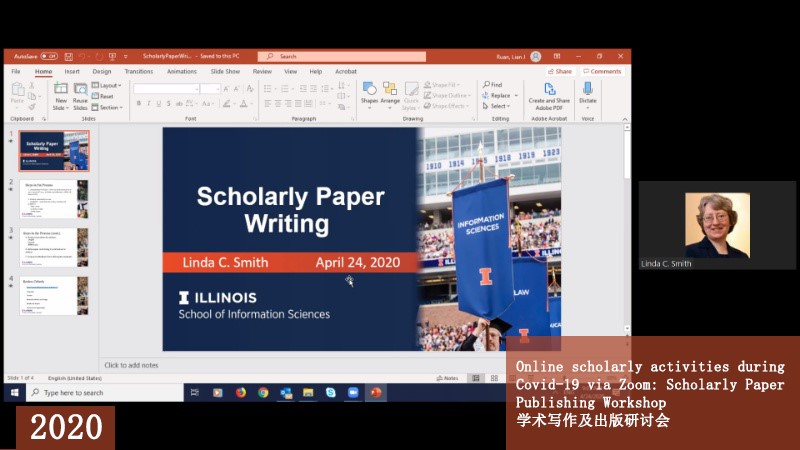800x450 pixels.
Task: Click the font color button
Action: click(x=244, y=104)
